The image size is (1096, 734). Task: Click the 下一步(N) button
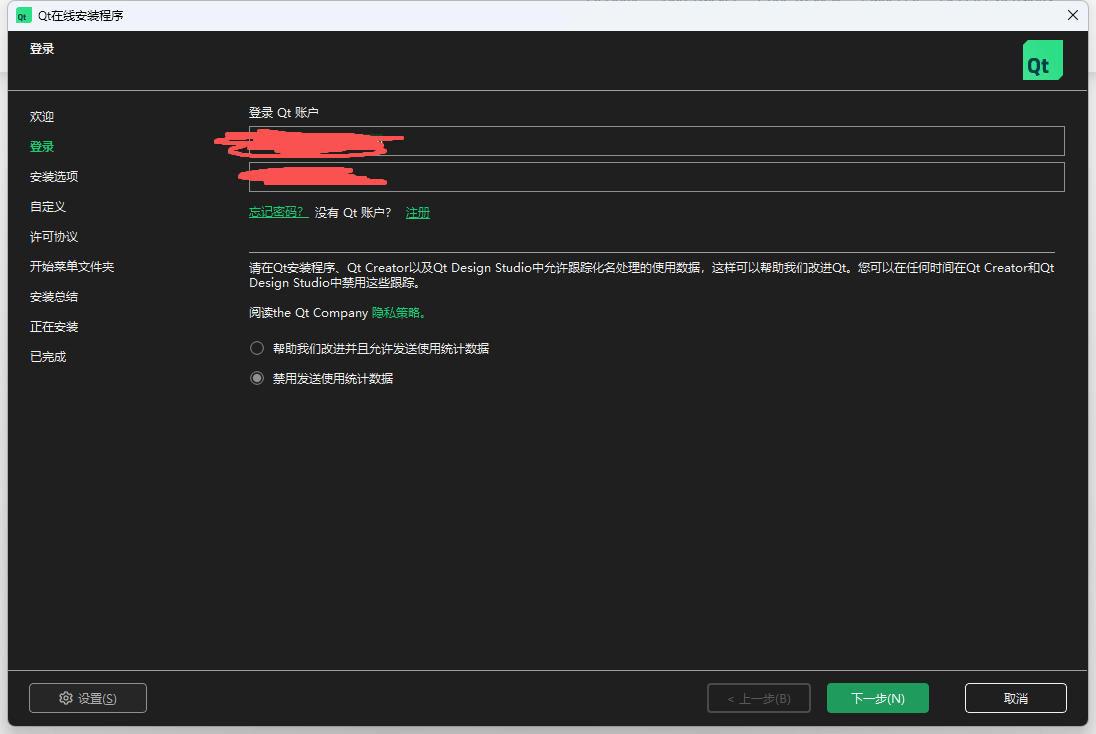[x=878, y=698]
